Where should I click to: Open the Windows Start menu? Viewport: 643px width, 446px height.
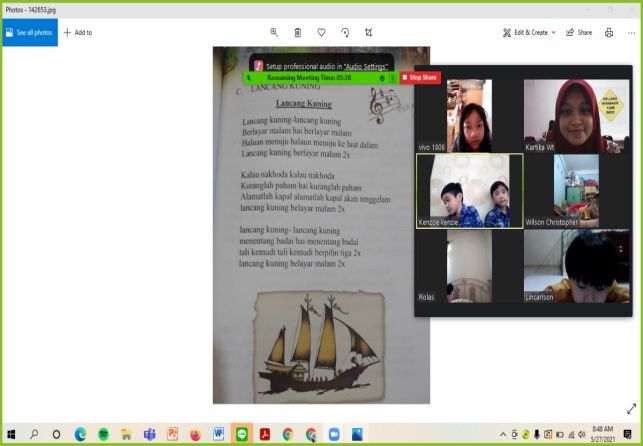[11, 434]
